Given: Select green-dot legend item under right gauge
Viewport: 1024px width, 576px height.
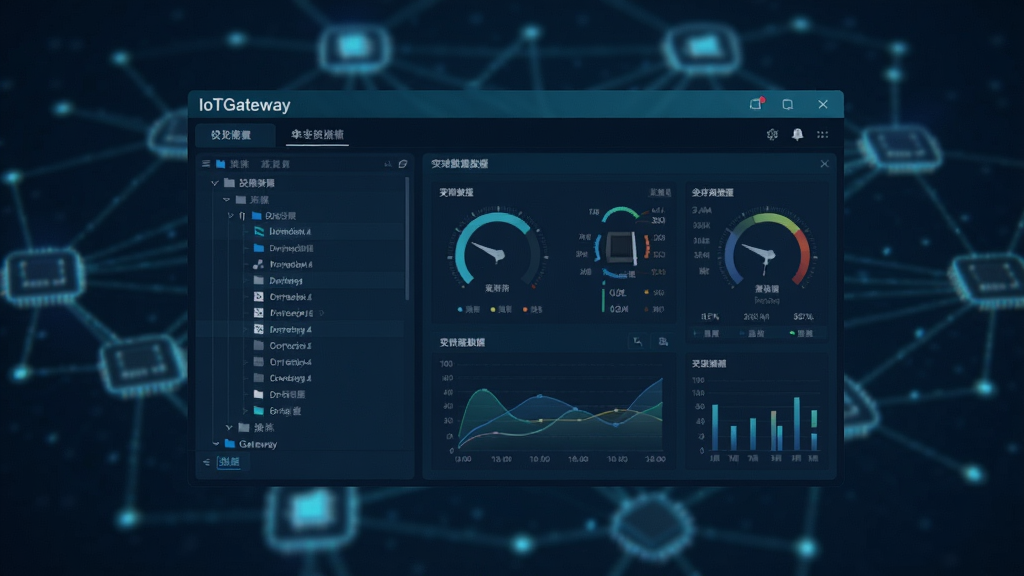Looking at the screenshot, I should (x=801, y=333).
